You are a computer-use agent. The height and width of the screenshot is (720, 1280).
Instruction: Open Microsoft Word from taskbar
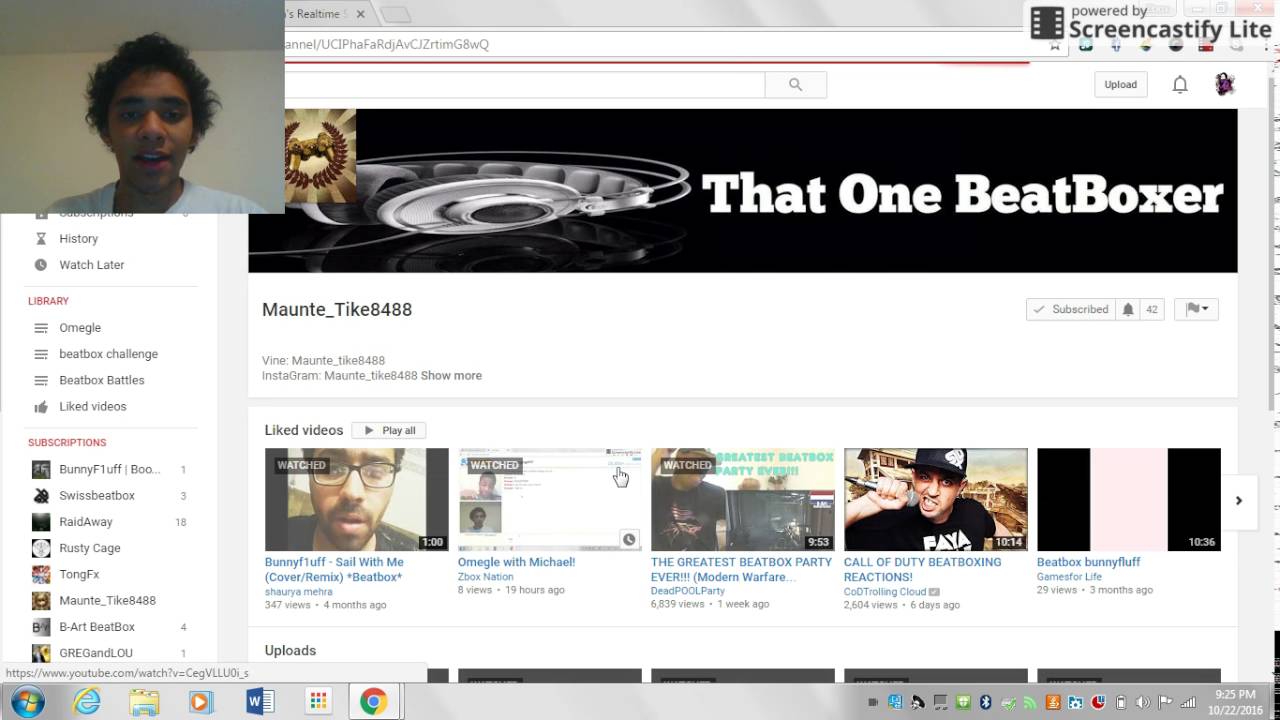pyautogui.click(x=259, y=701)
